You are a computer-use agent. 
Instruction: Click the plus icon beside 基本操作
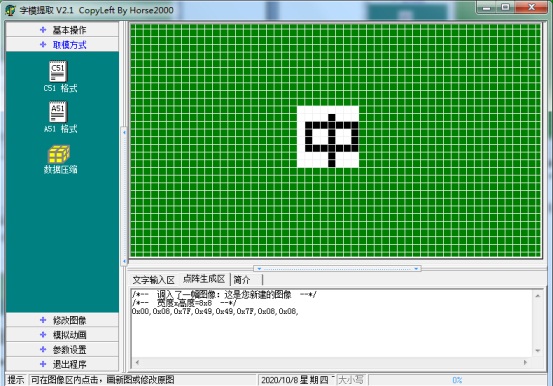click(43, 30)
